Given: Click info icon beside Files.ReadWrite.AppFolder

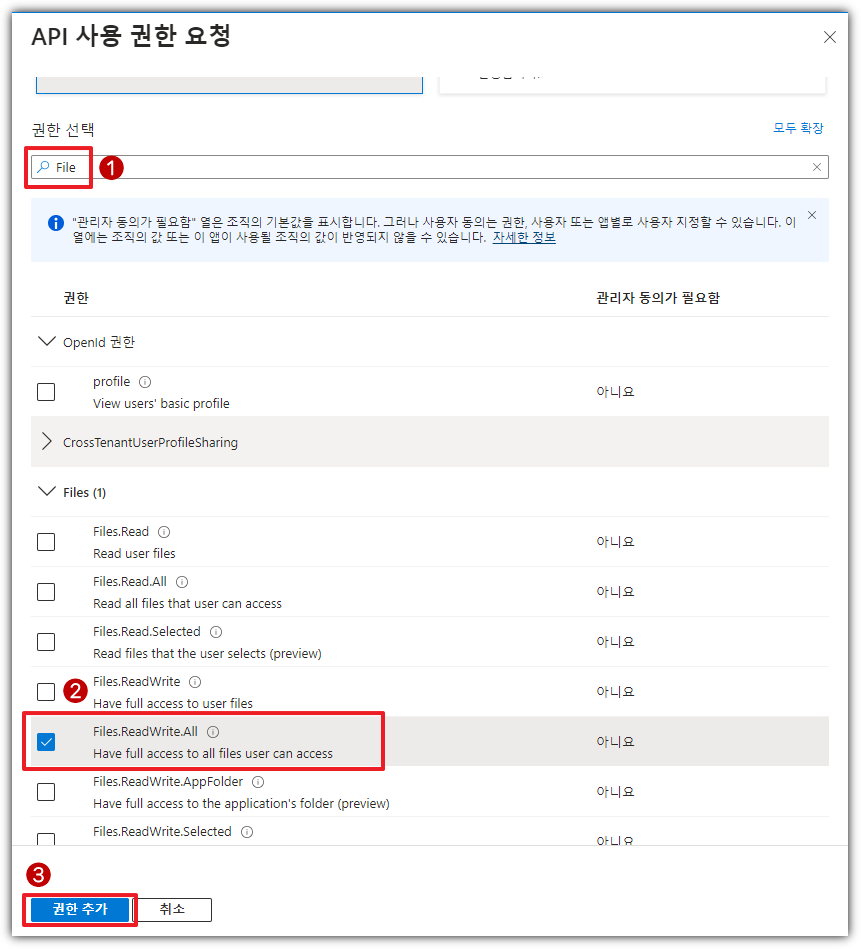Looking at the screenshot, I should point(258,782).
